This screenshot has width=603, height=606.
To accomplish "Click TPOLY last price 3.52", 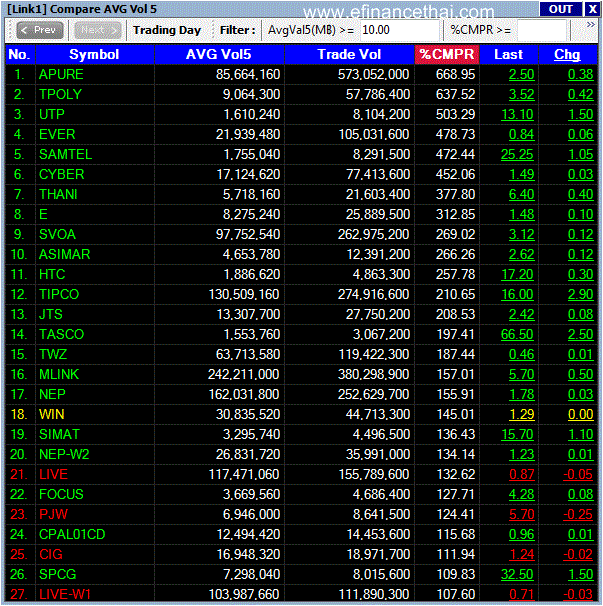I will click(x=521, y=95).
